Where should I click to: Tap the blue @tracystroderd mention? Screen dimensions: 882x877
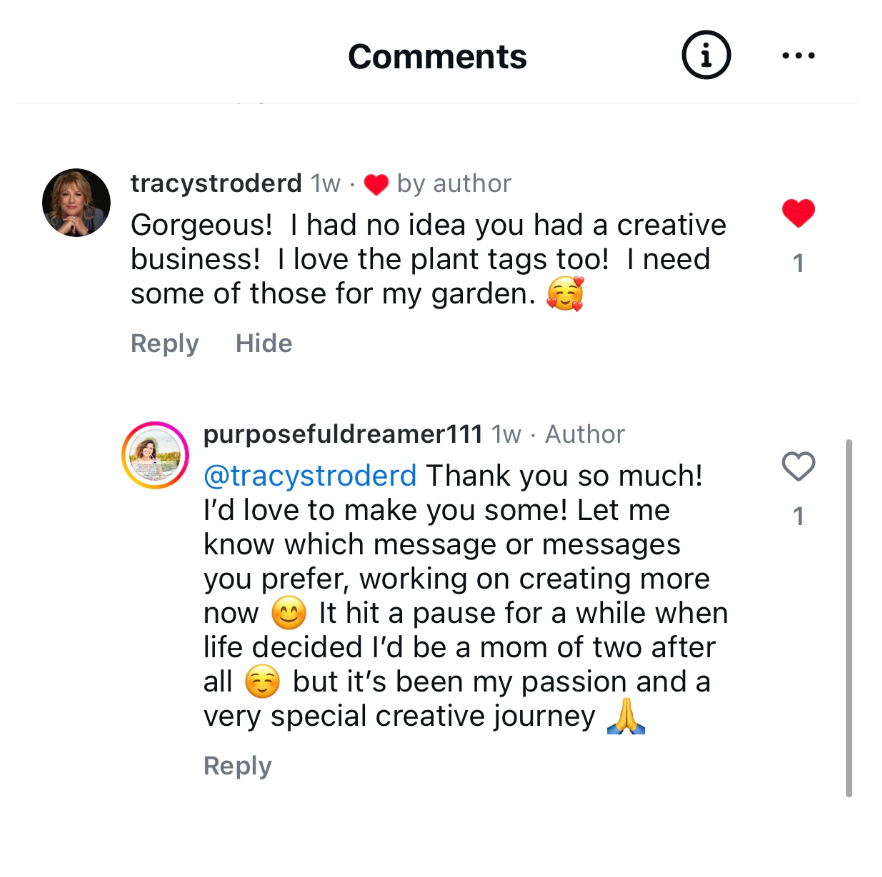310,476
